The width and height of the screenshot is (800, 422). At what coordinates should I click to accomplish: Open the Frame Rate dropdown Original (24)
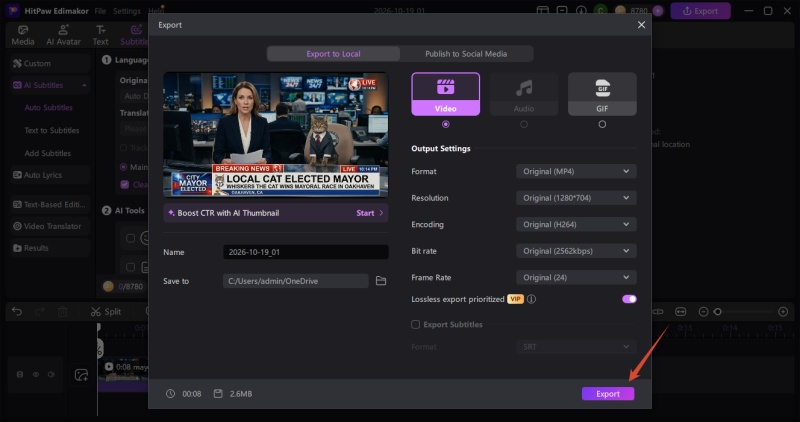point(576,278)
